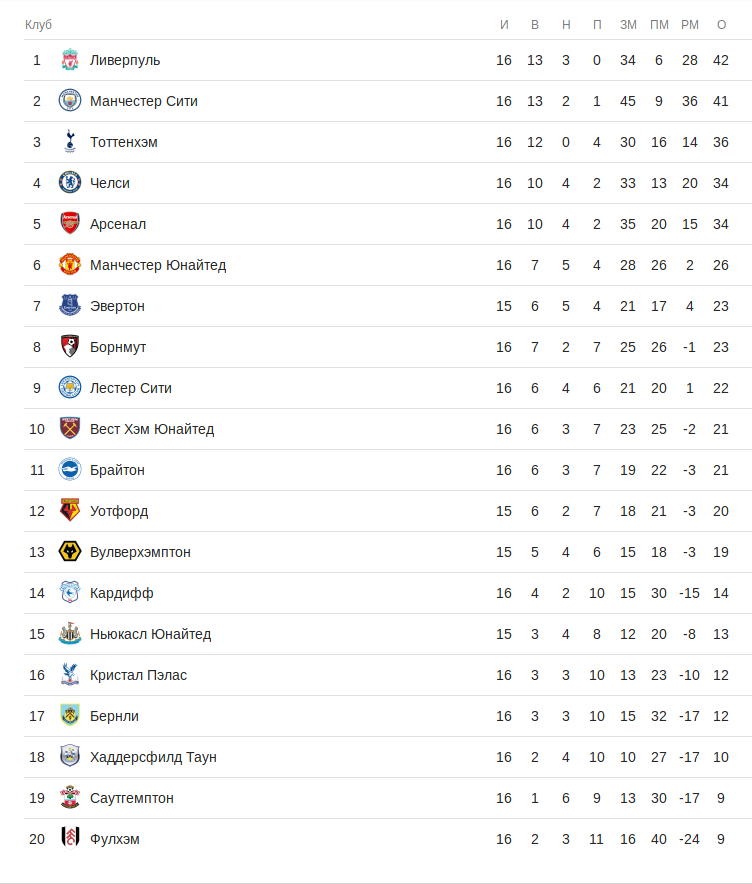Click the О points column header
This screenshot has height=884, width=752.
[x=721, y=24]
